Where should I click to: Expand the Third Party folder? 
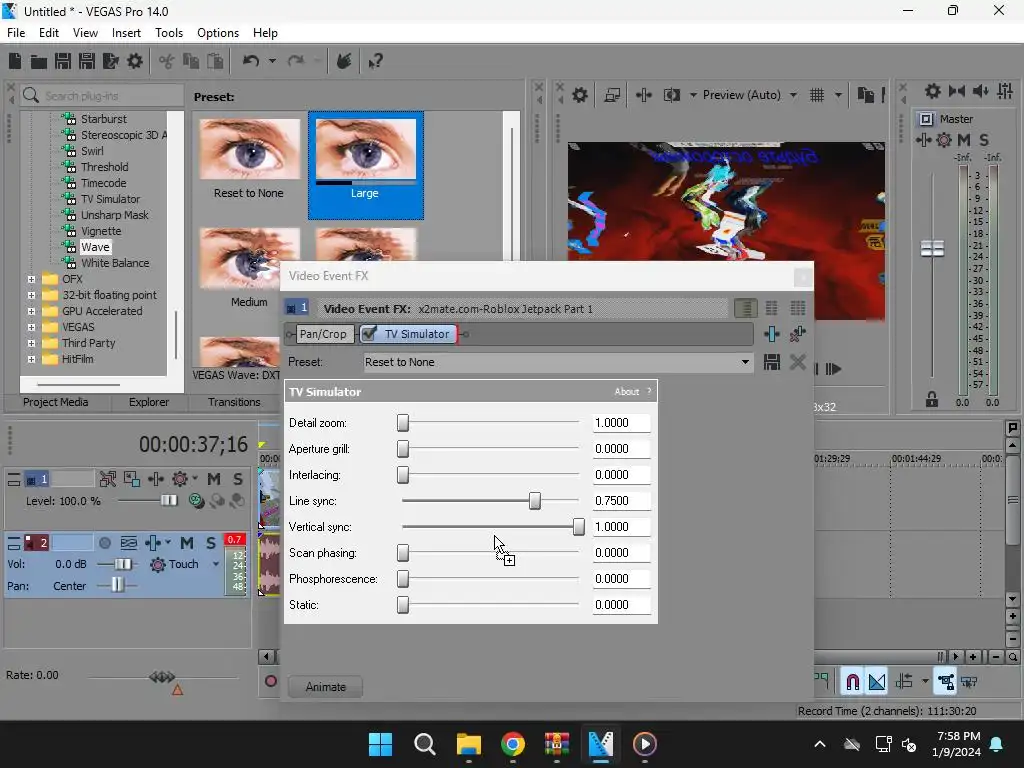point(31,343)
